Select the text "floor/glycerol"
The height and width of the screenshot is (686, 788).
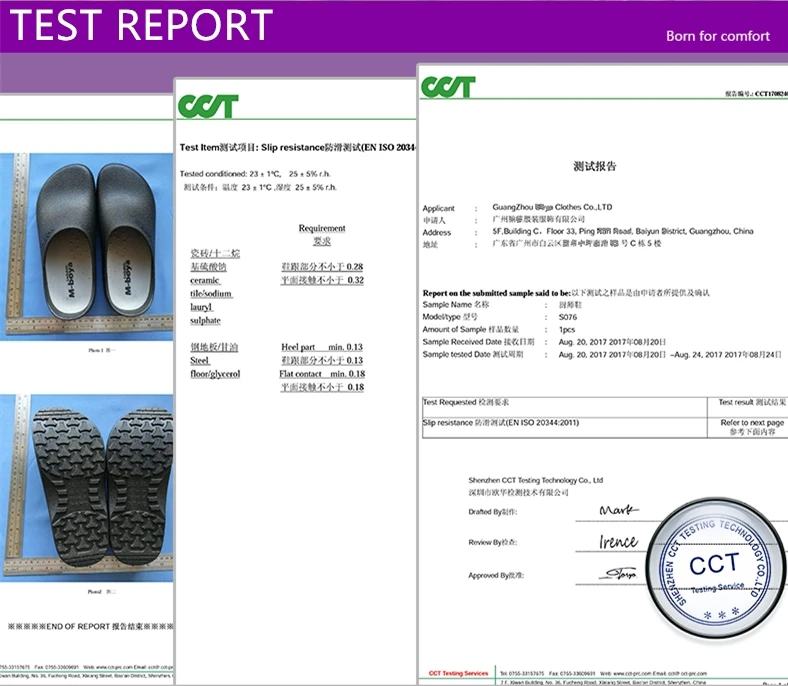pyautogui.click(x=215, y=374)
